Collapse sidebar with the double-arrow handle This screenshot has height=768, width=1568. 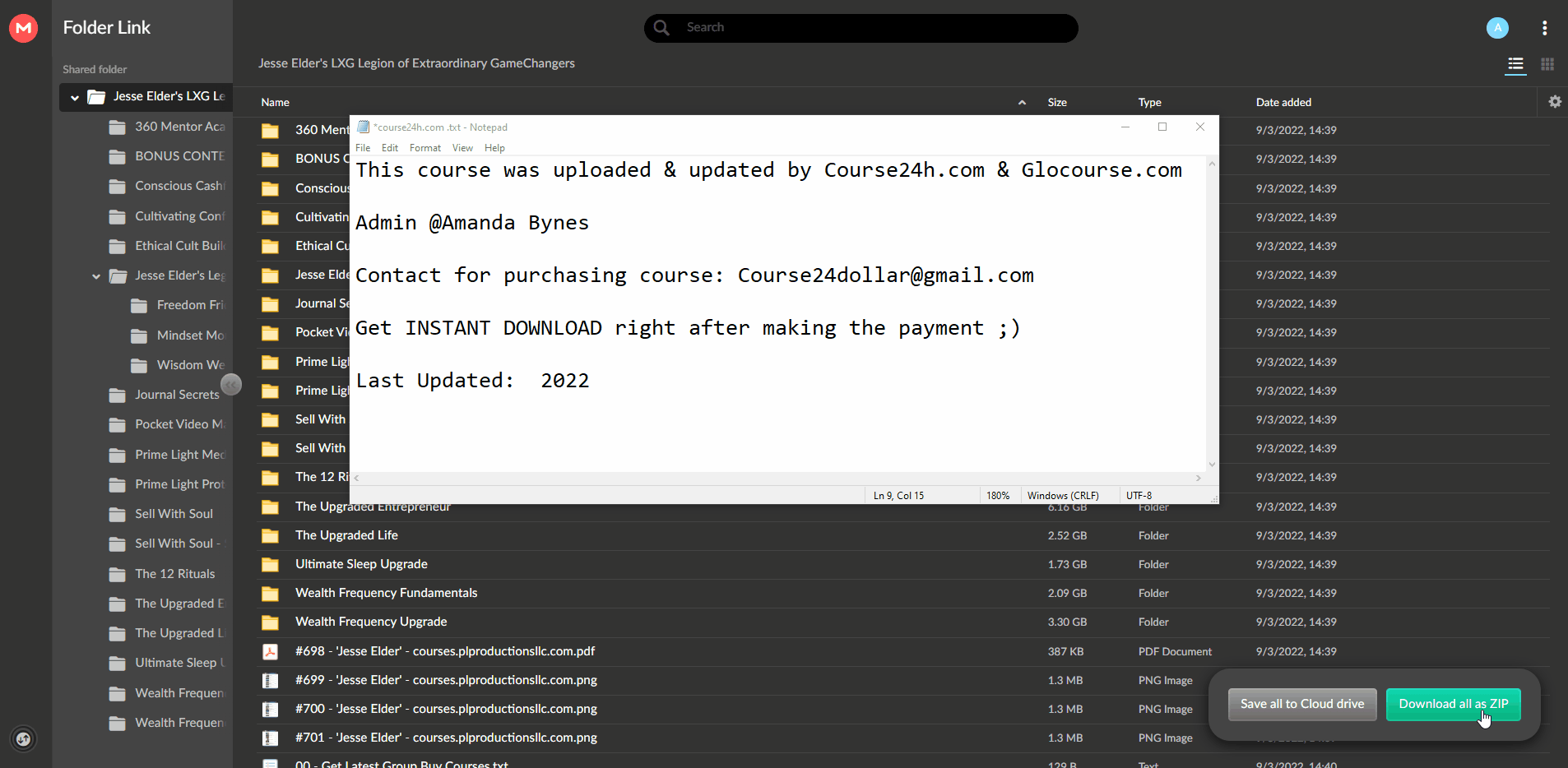[231, 384]
